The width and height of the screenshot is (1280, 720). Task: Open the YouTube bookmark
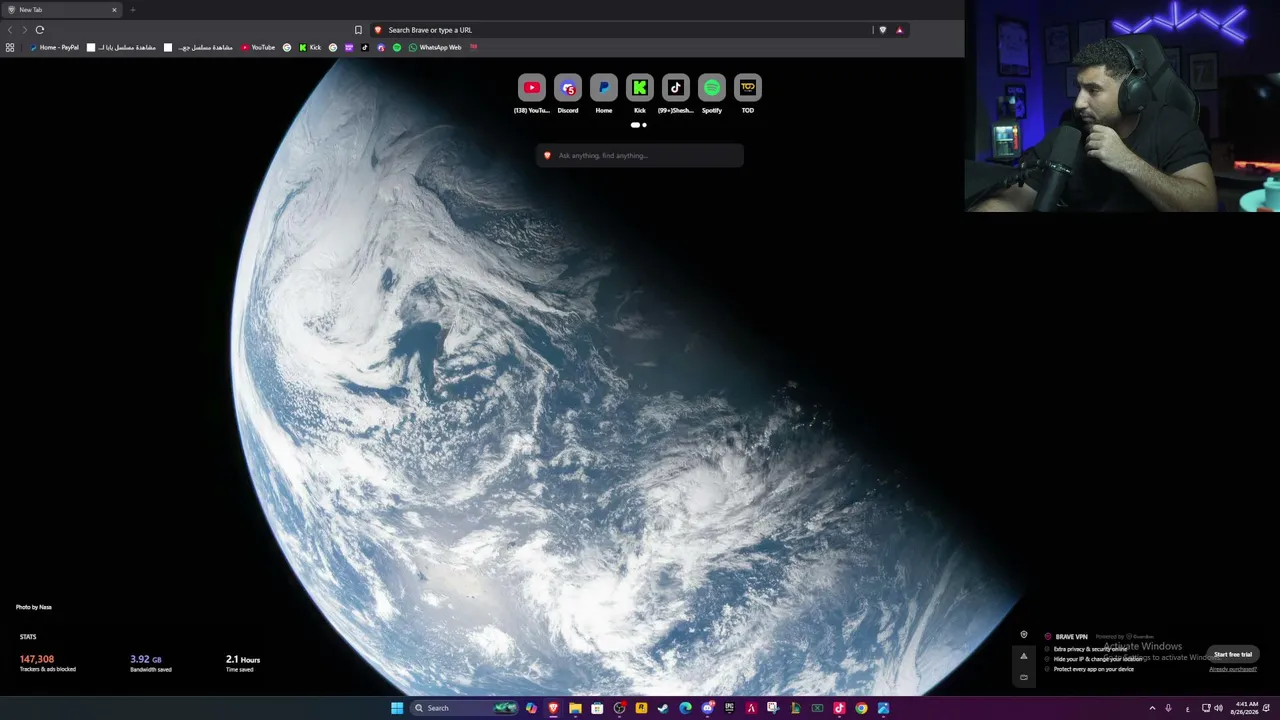[x=258, y=47]
